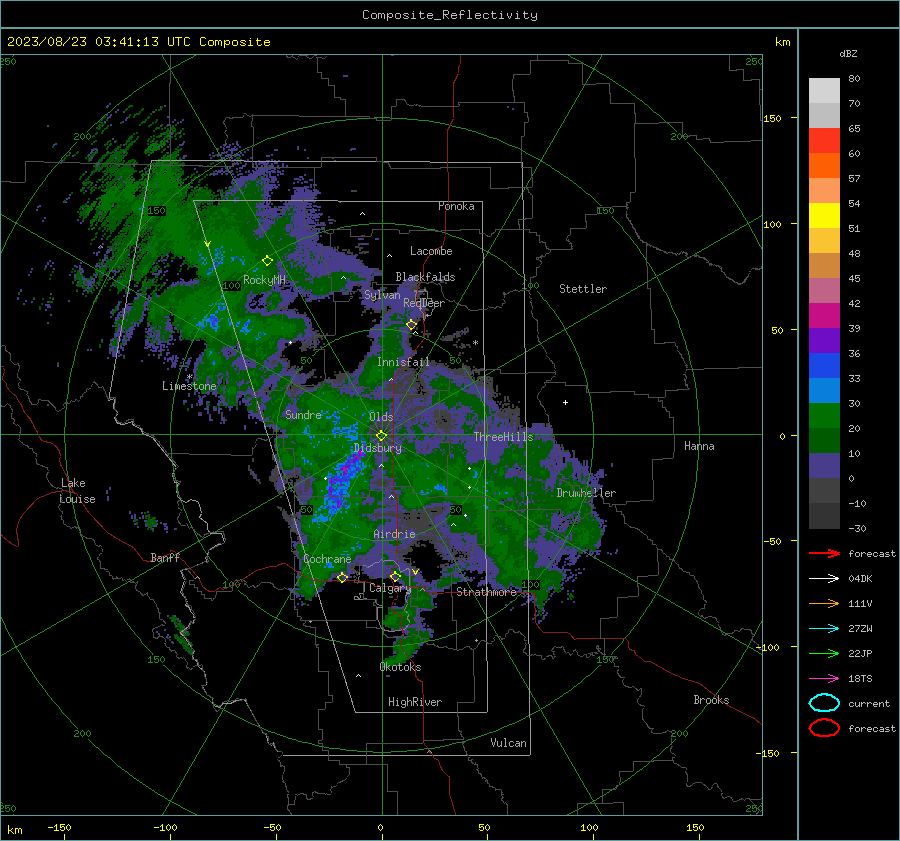Click the Lake Louise label
The height and width of the screenshot is (841, 900).
pyautogui.click(x=77, y=491)
